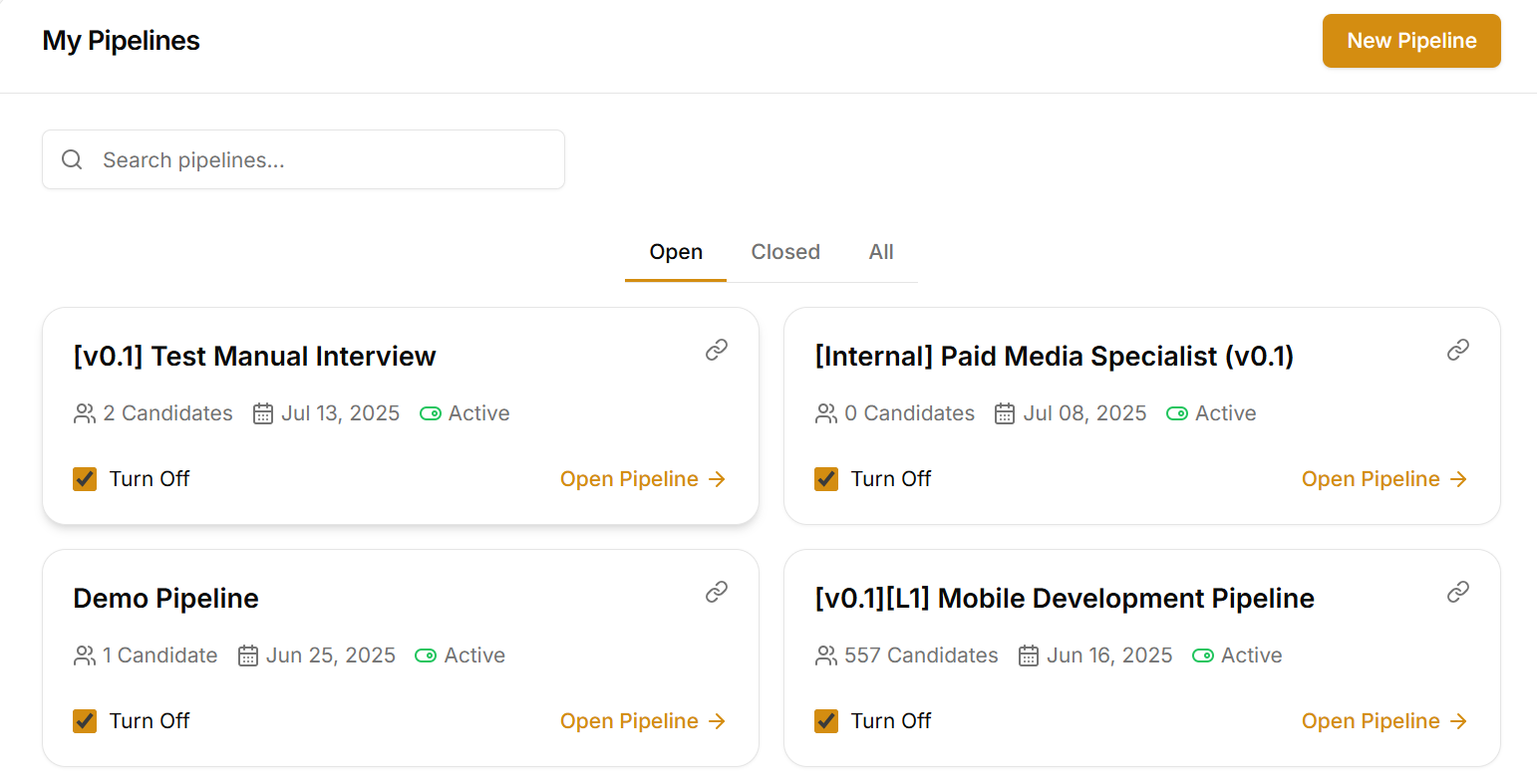Viewport: 1537px width, 784px height.
Task: Select the All pipelines tab
Action: (881, 252)
